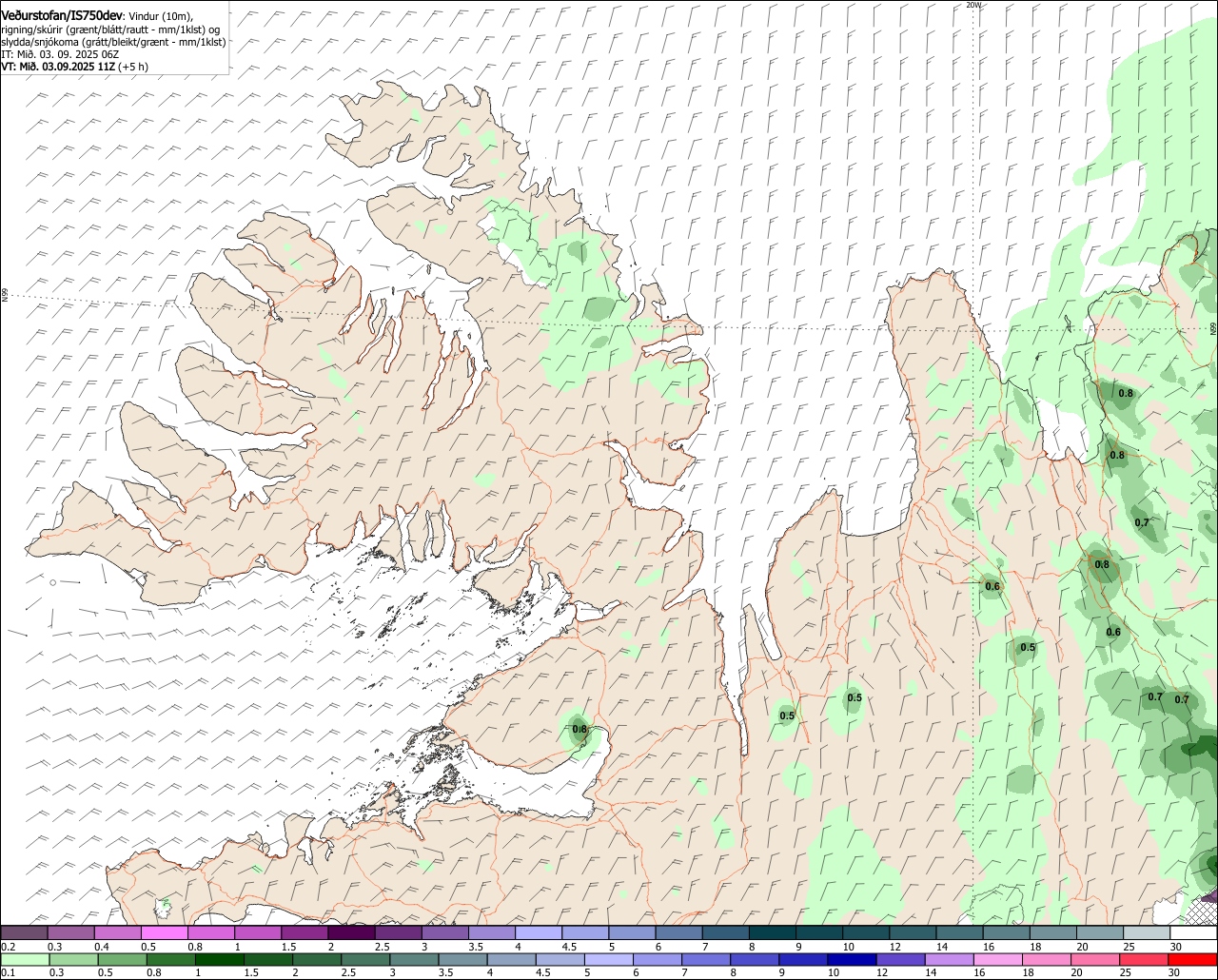Select the 14 swatch in snow legend row

960,932
